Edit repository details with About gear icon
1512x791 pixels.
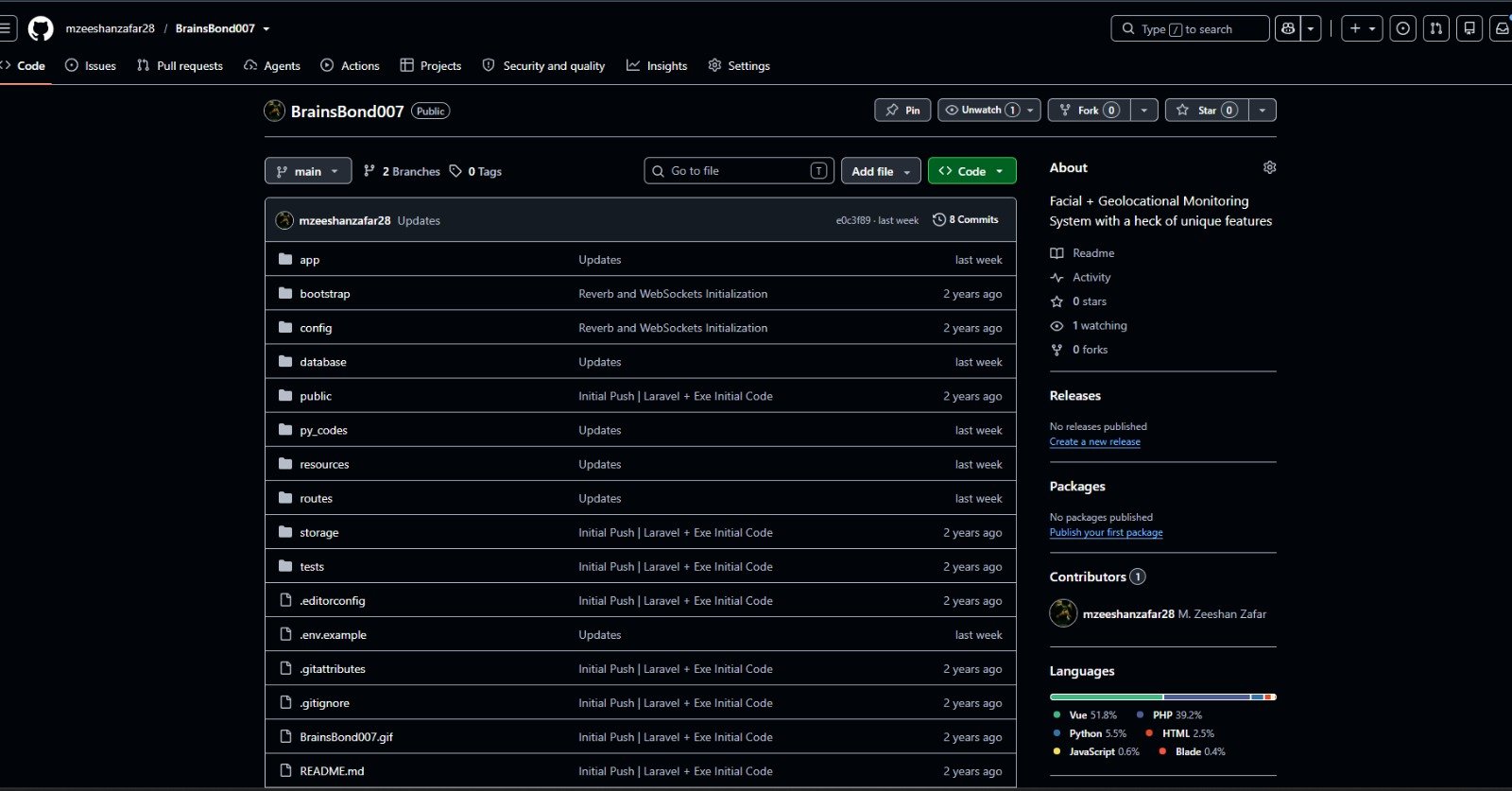[1269, 167]
